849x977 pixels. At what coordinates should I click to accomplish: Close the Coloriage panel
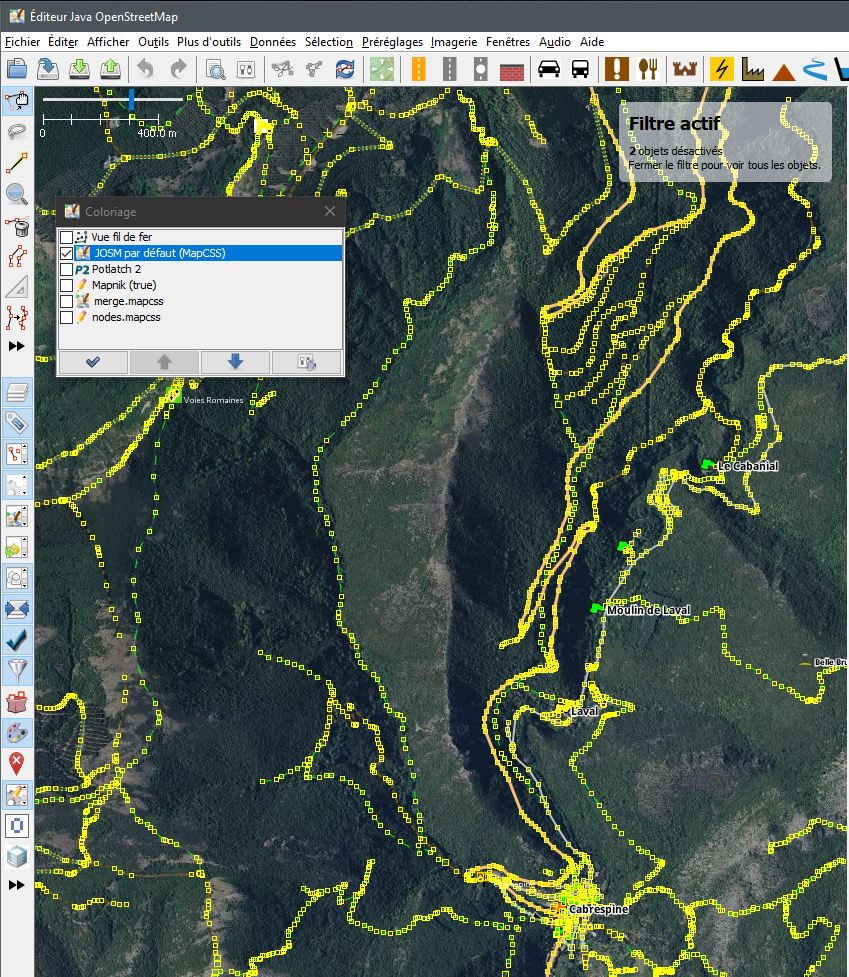coord(330,211)
